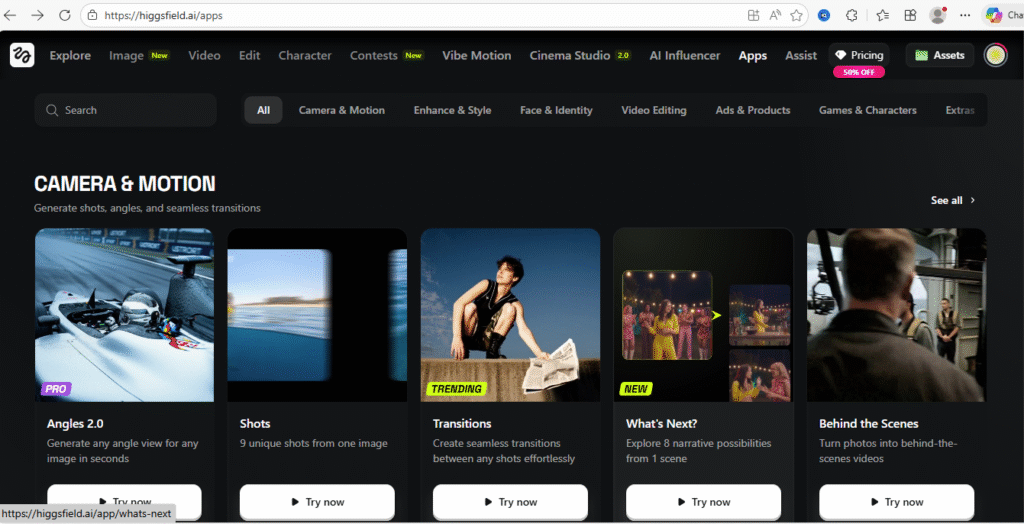Click the browser back arrow

pos(11,15)
